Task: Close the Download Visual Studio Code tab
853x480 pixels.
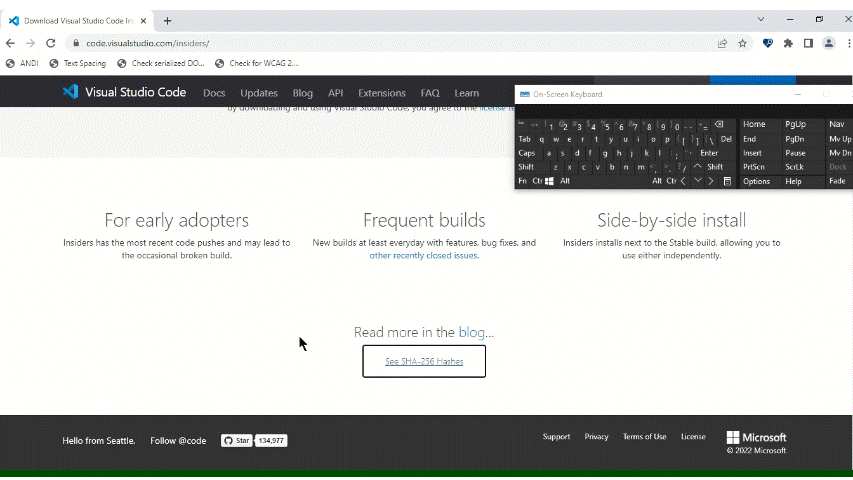Action: pos(144,21)
